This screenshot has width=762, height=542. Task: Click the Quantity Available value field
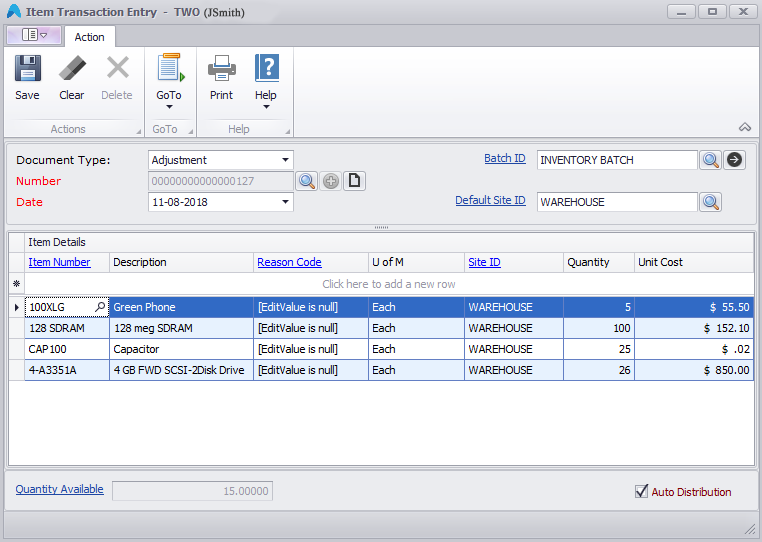192,491
